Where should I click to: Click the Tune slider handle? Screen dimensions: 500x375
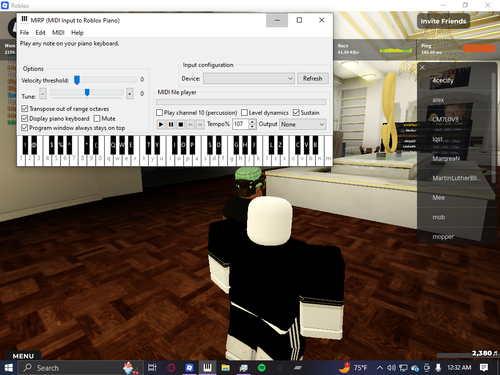point(87,92)
